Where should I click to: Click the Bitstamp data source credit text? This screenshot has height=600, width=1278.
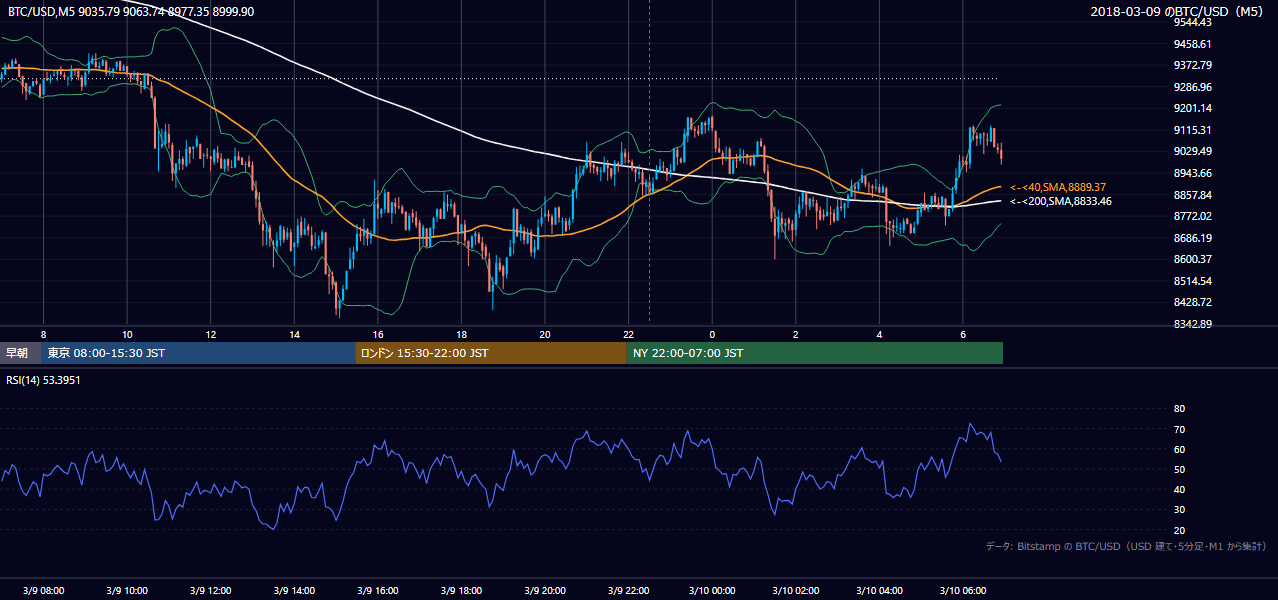tap(1126, 546)
